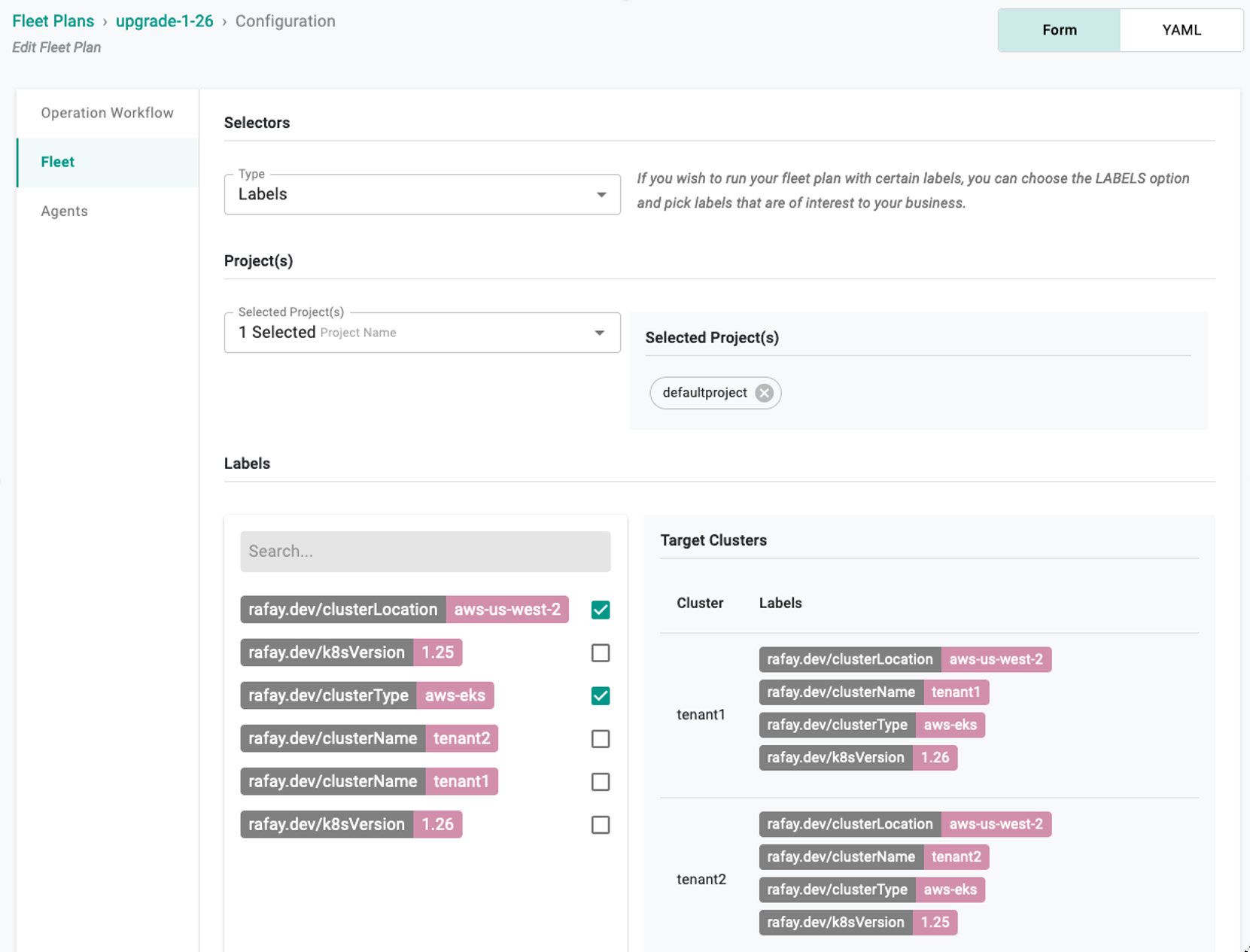The image size is (1250, 952).
Task: Focus the labels Search field
Action: 425,552
